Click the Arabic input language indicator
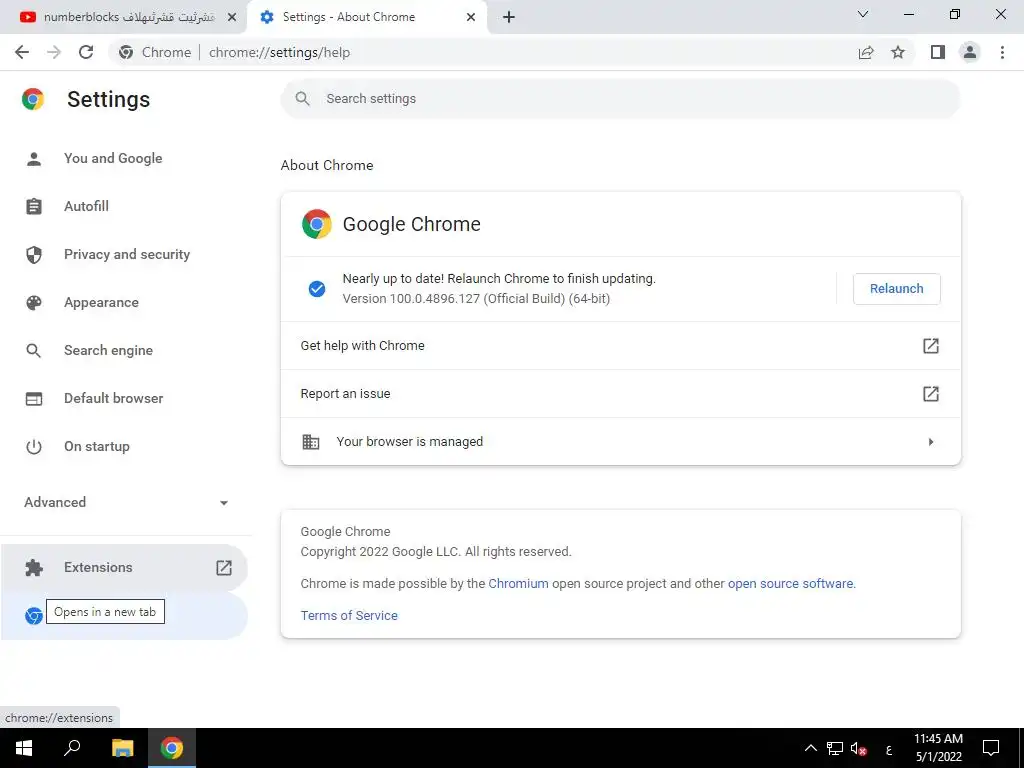1024x768 pixels. pyautogui.click(x=889, y=749)
